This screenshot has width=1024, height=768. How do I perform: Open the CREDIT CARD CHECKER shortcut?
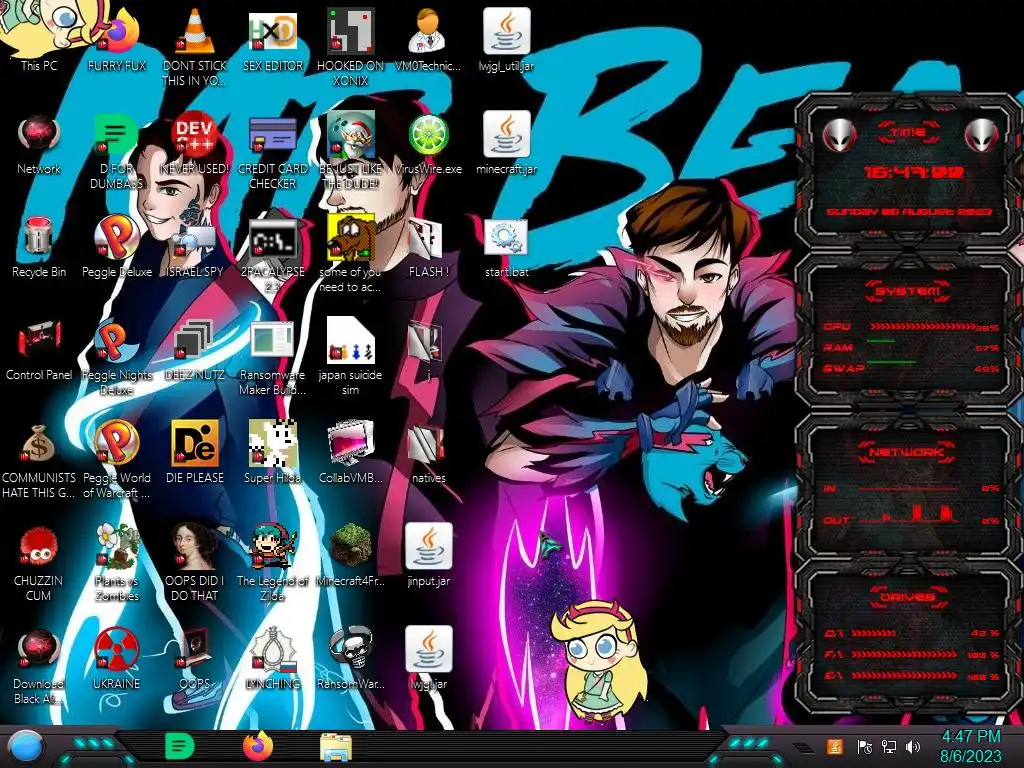(x=273, y=134)
